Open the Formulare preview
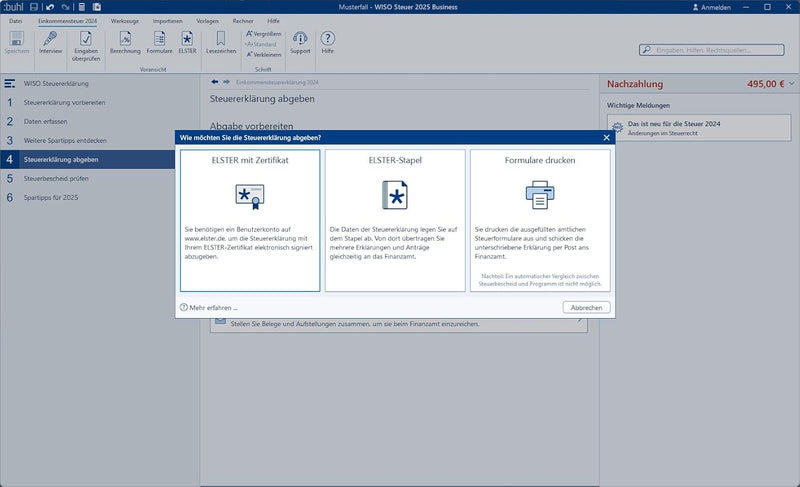 pyautogui.click(x=159, y=43)
